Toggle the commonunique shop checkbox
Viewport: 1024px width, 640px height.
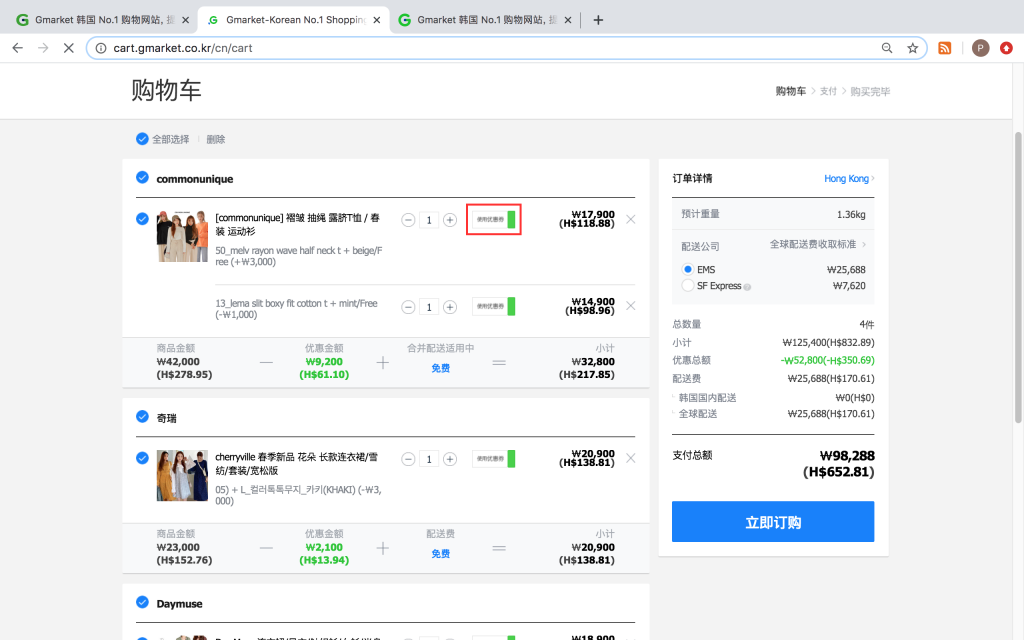point(142,178)
